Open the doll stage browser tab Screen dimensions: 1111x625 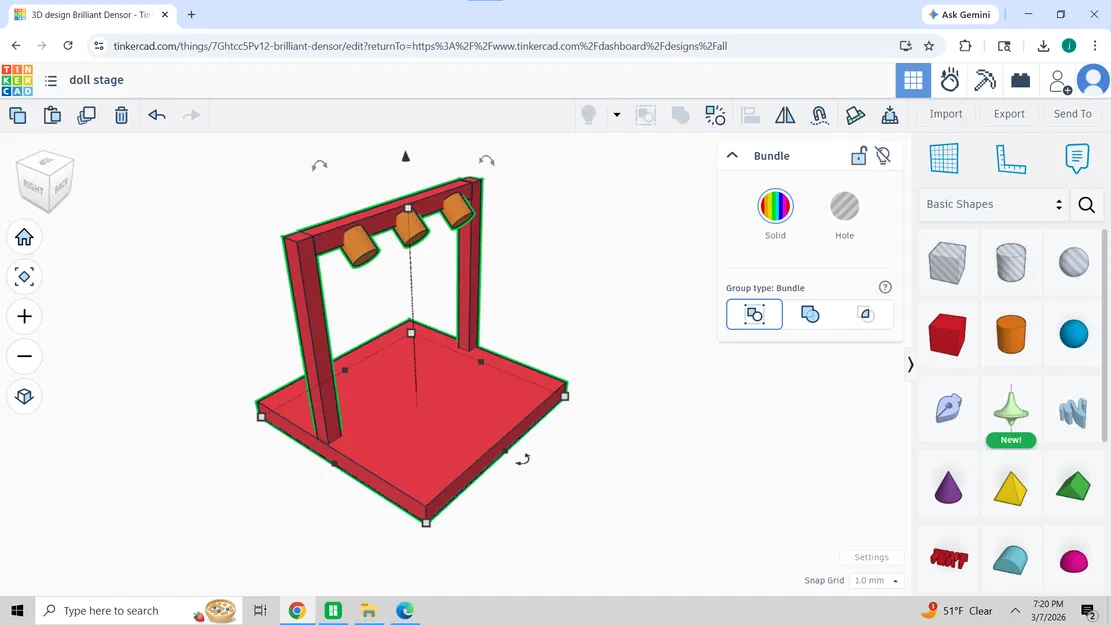[x=90, y=14]
